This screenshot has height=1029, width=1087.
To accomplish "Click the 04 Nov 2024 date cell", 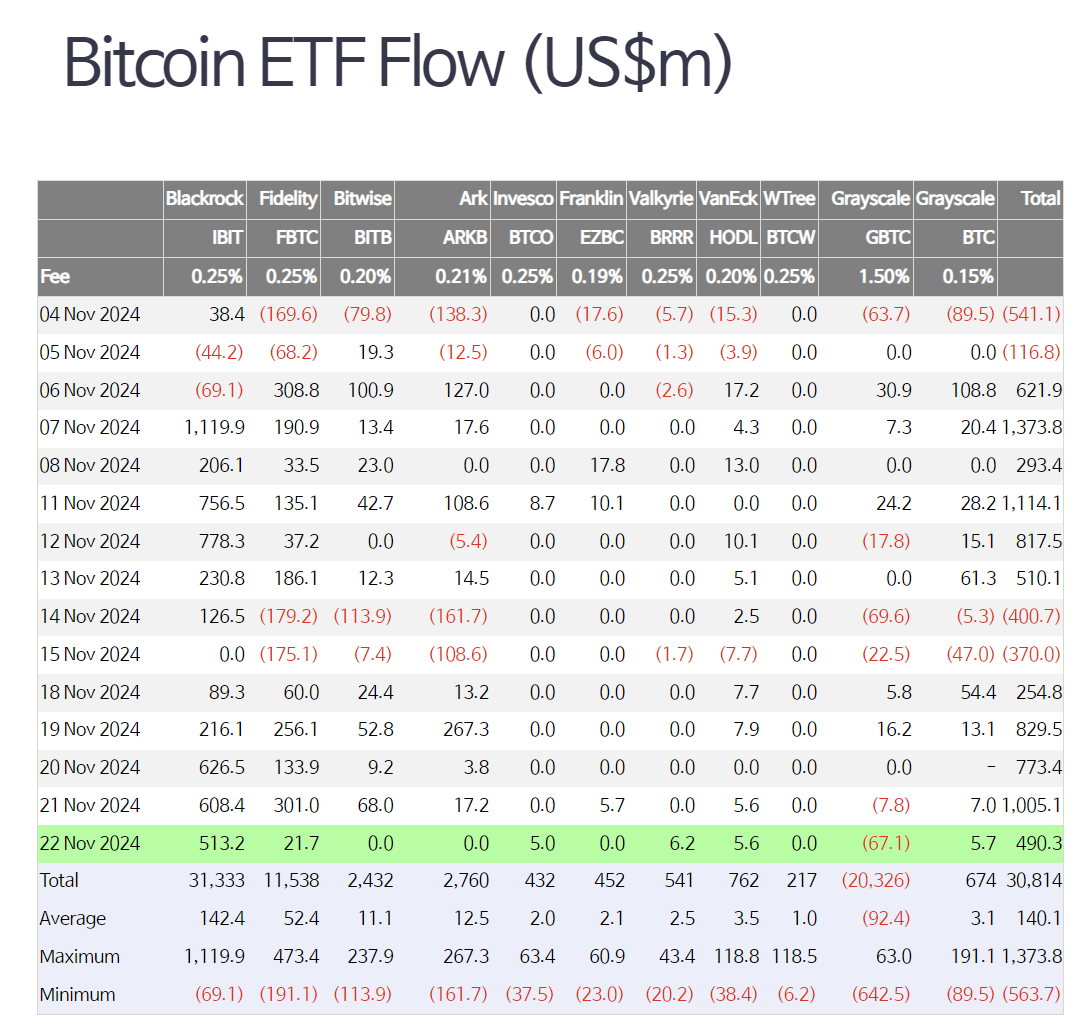I will coord(90,314).
